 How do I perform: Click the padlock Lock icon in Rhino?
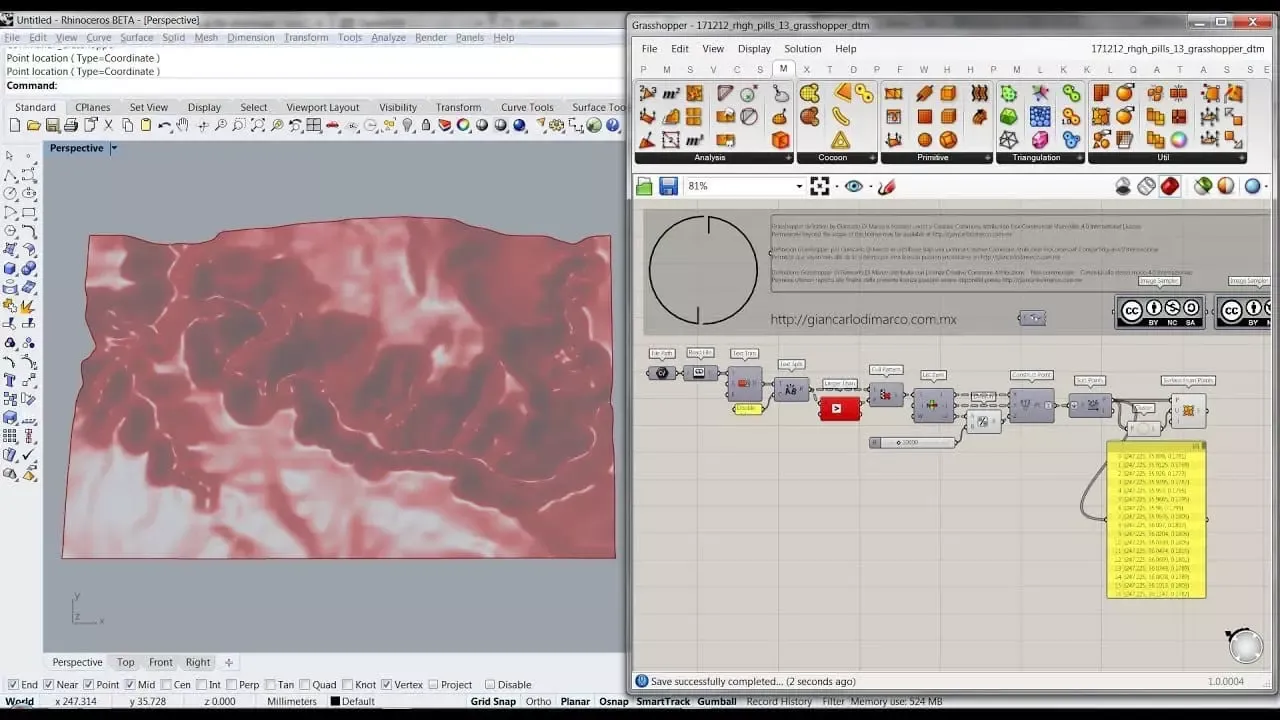[426, 125]
